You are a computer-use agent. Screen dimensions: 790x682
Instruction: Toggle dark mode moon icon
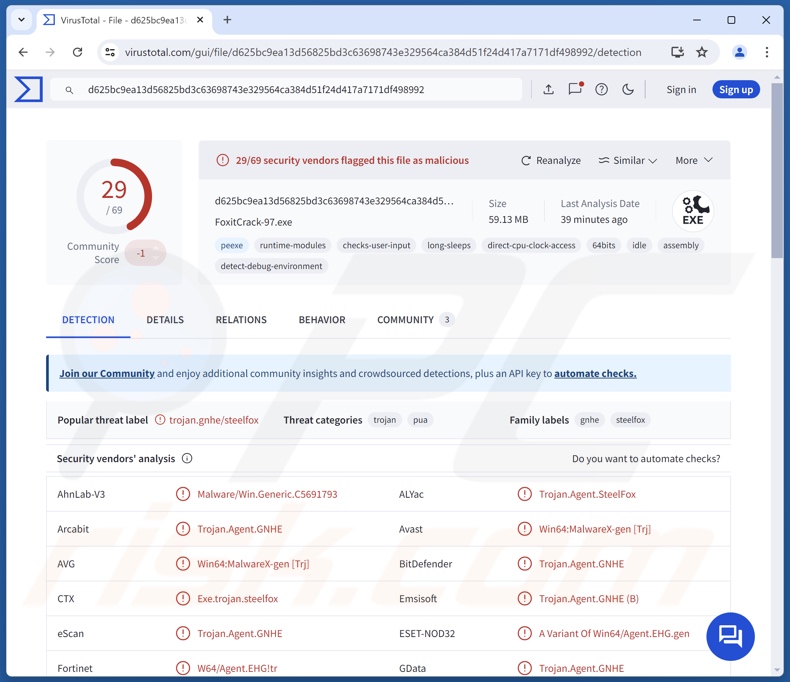pos(628,89)
